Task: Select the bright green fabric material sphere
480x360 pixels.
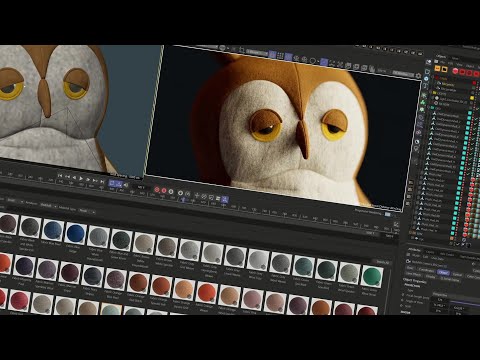Action: click(371, 276)
